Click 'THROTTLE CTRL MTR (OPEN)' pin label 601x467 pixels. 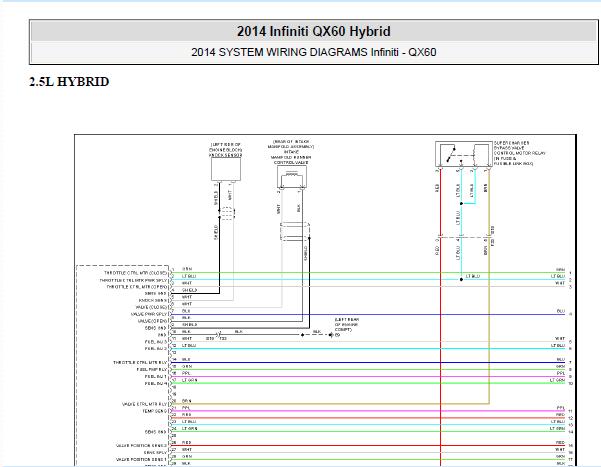click(137, 287)
